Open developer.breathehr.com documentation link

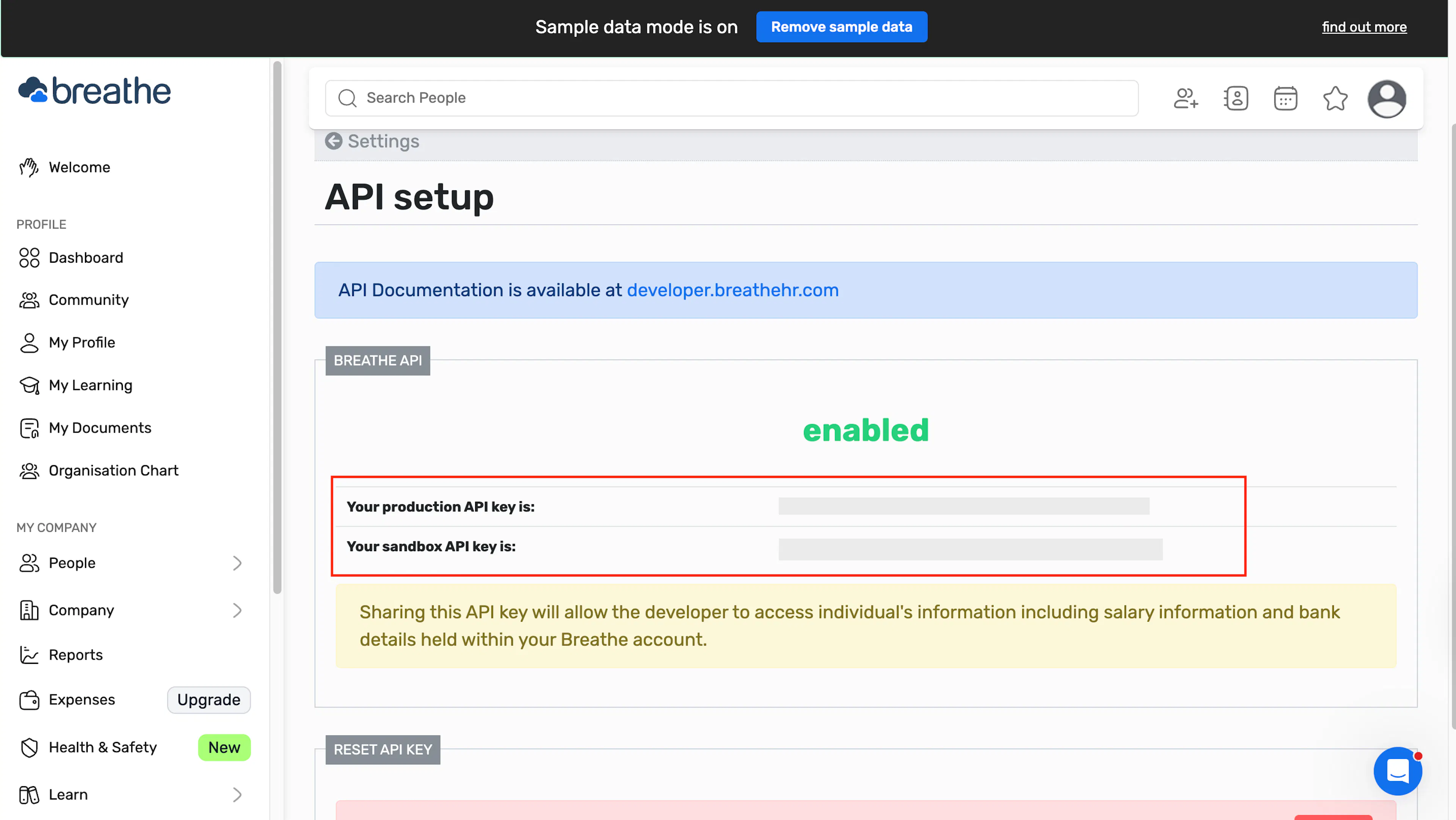click(733, 290)
